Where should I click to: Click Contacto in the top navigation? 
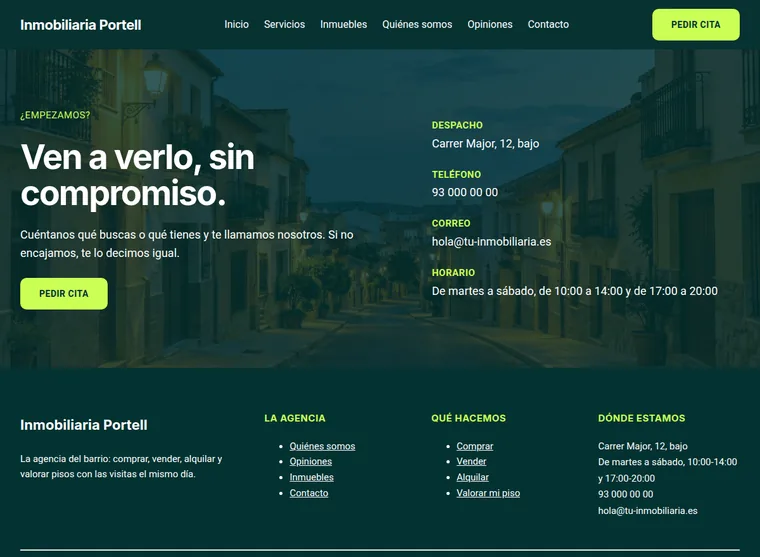click(x=548, y=24)
